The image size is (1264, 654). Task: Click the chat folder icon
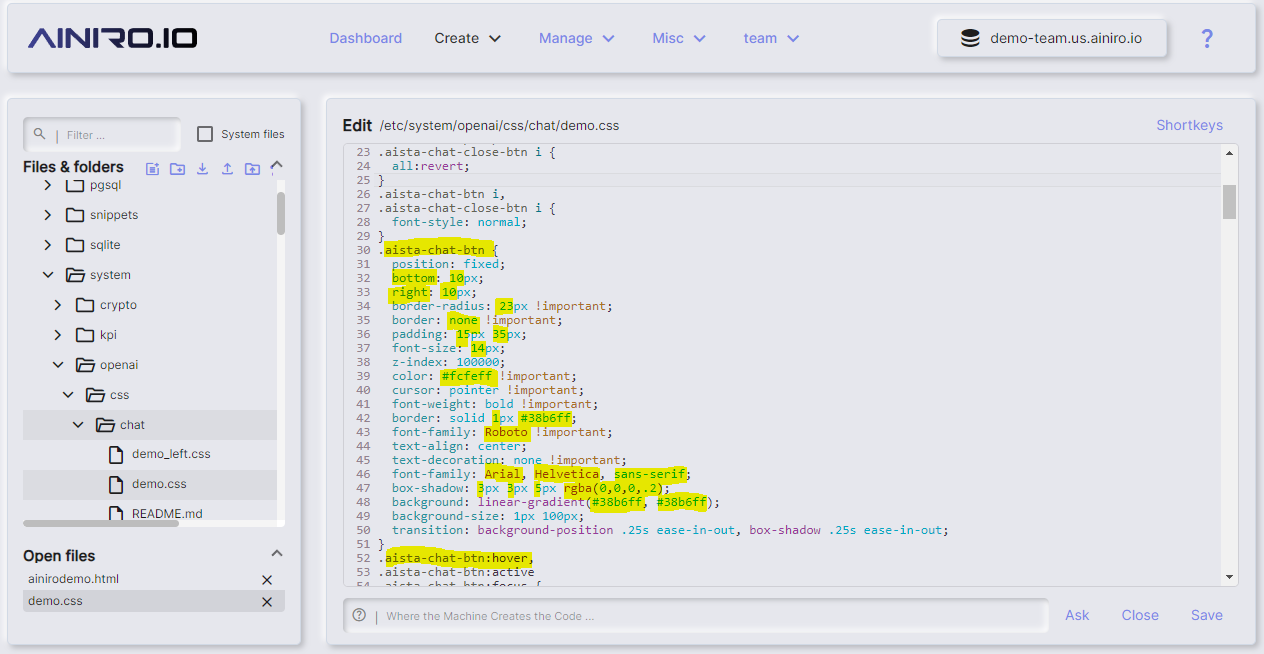click(105, 425)
